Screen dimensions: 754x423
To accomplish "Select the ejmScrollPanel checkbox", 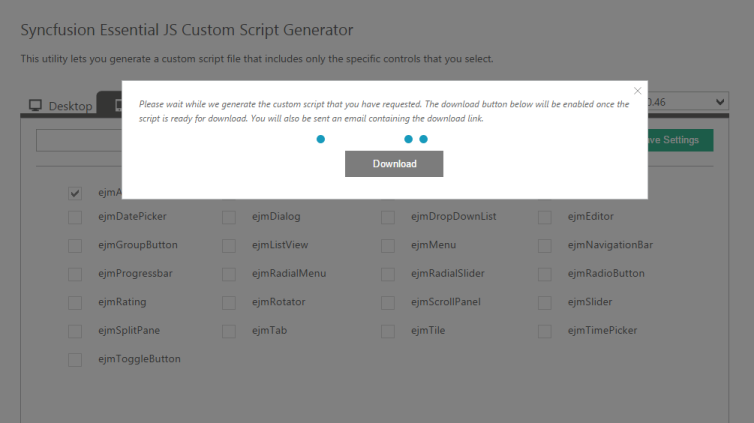I will coord(388,303).
